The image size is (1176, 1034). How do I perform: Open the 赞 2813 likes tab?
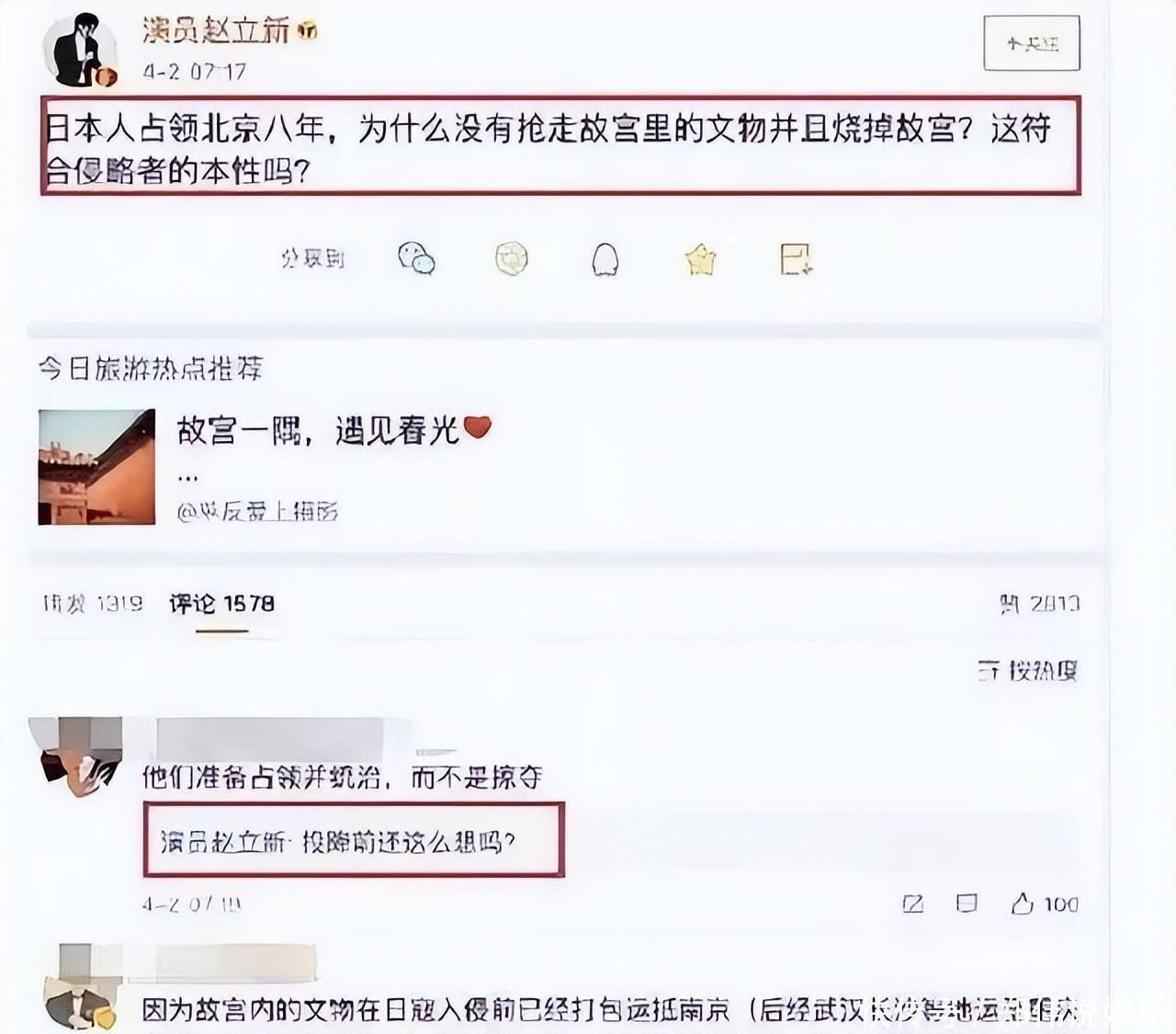pos(1039,603)
